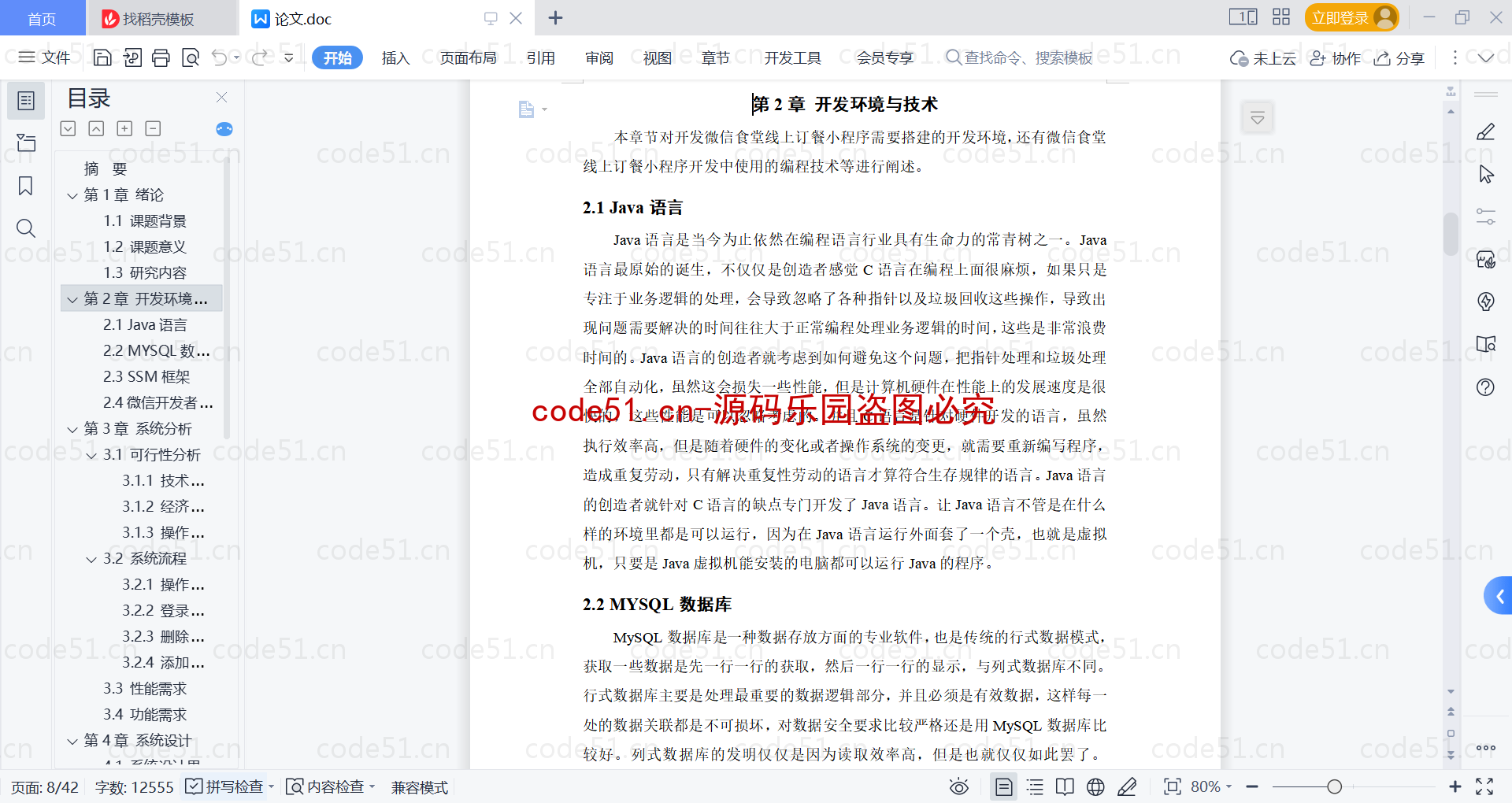
Task: Select the cursor tool in right sidebar
Action: coord(1485,174)
